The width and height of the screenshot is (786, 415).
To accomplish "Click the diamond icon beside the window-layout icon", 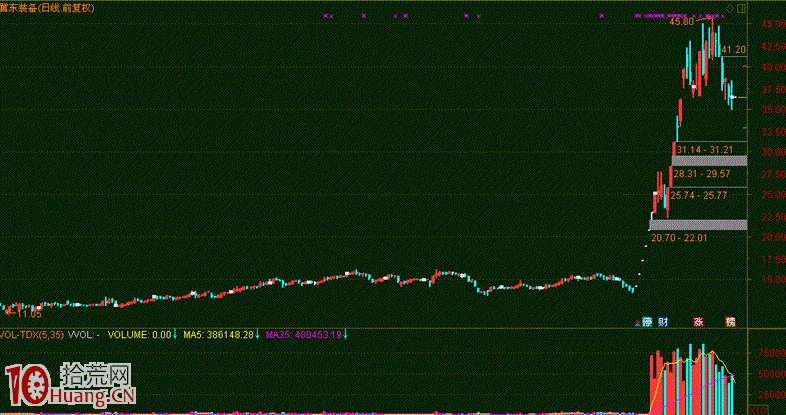I will (730, 9).
